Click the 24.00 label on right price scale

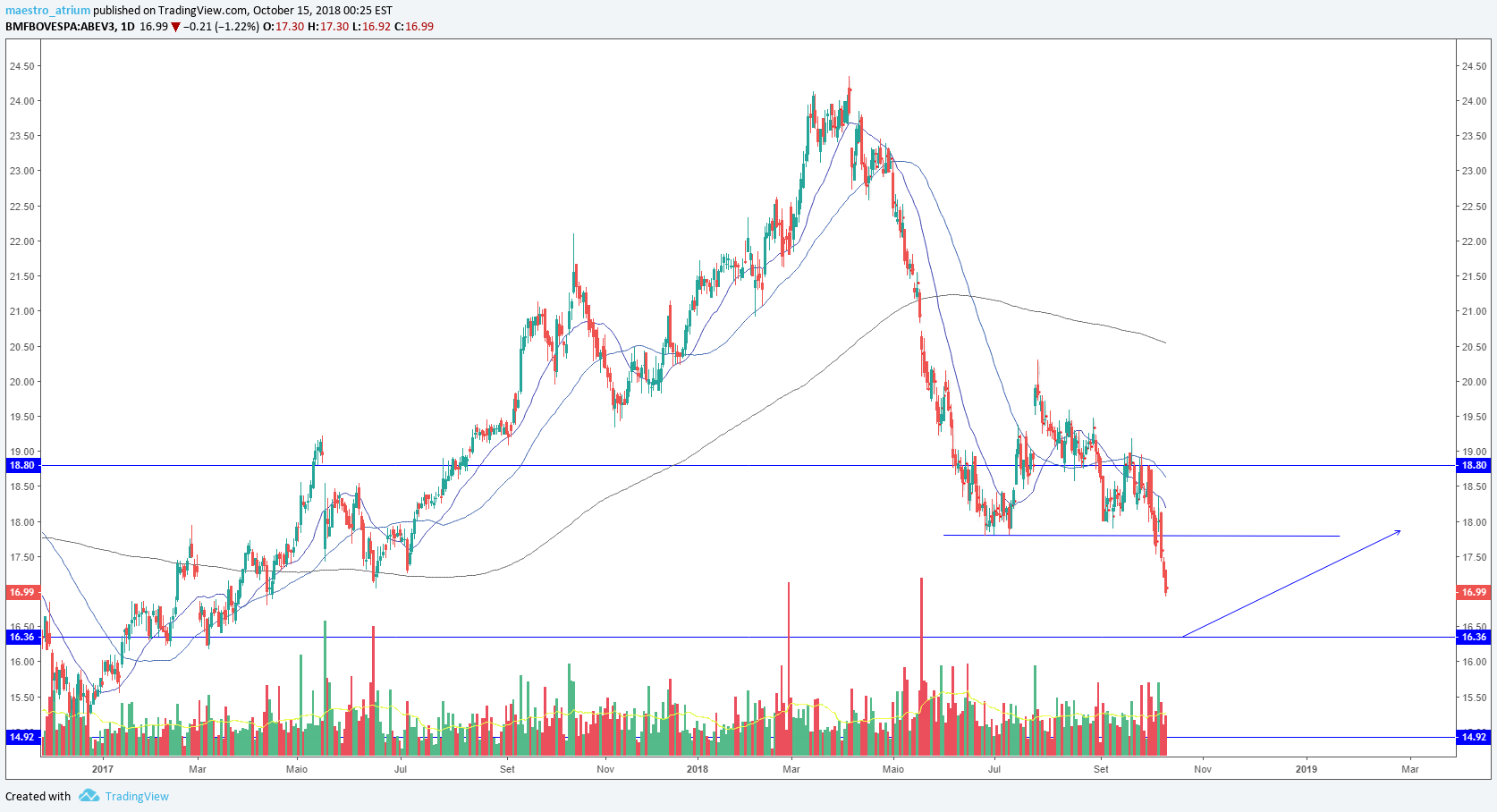click(1474, 101)
